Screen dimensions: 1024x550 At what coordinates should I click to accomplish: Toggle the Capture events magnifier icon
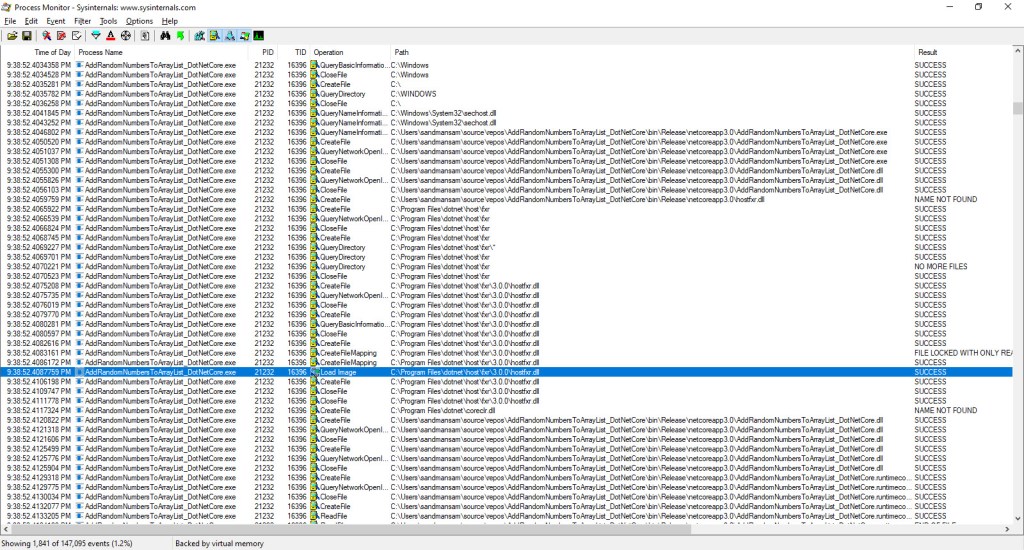coord(46,36)
